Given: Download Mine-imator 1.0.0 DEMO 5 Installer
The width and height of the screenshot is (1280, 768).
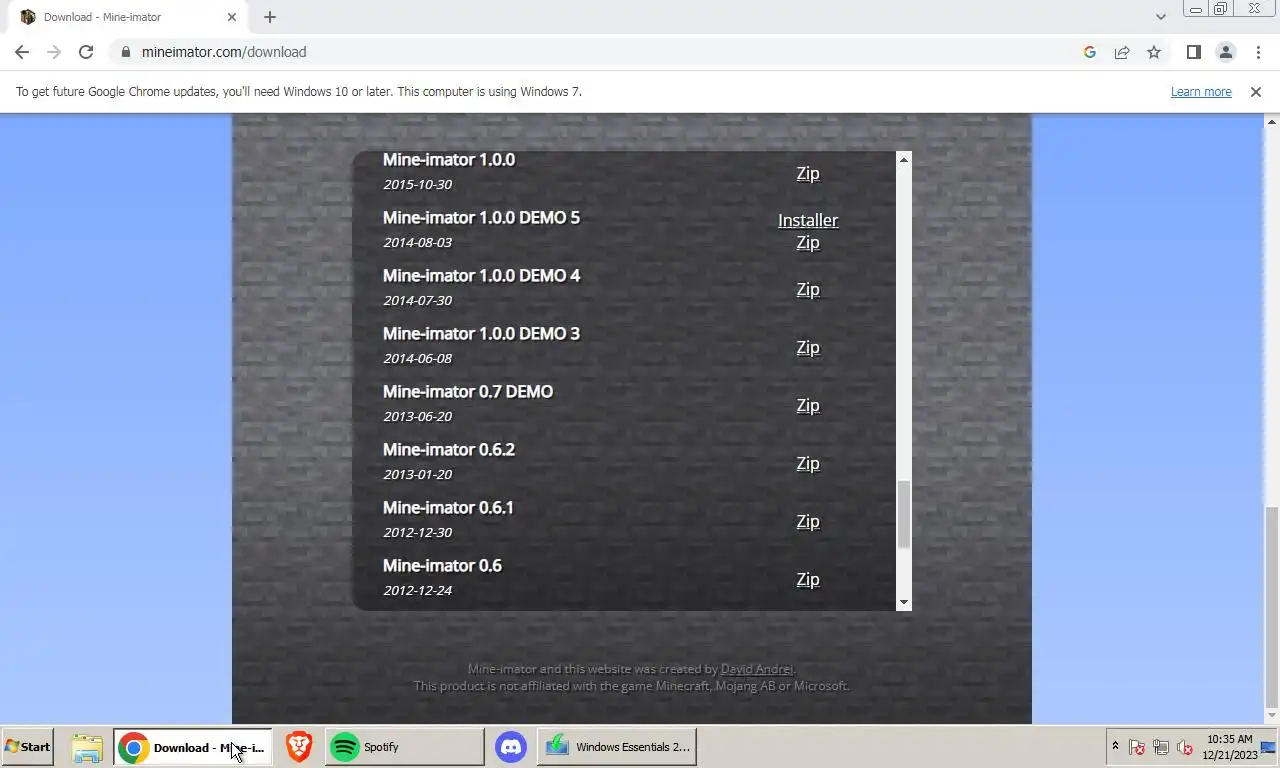Looking at the screenshot, I should 808,220.
